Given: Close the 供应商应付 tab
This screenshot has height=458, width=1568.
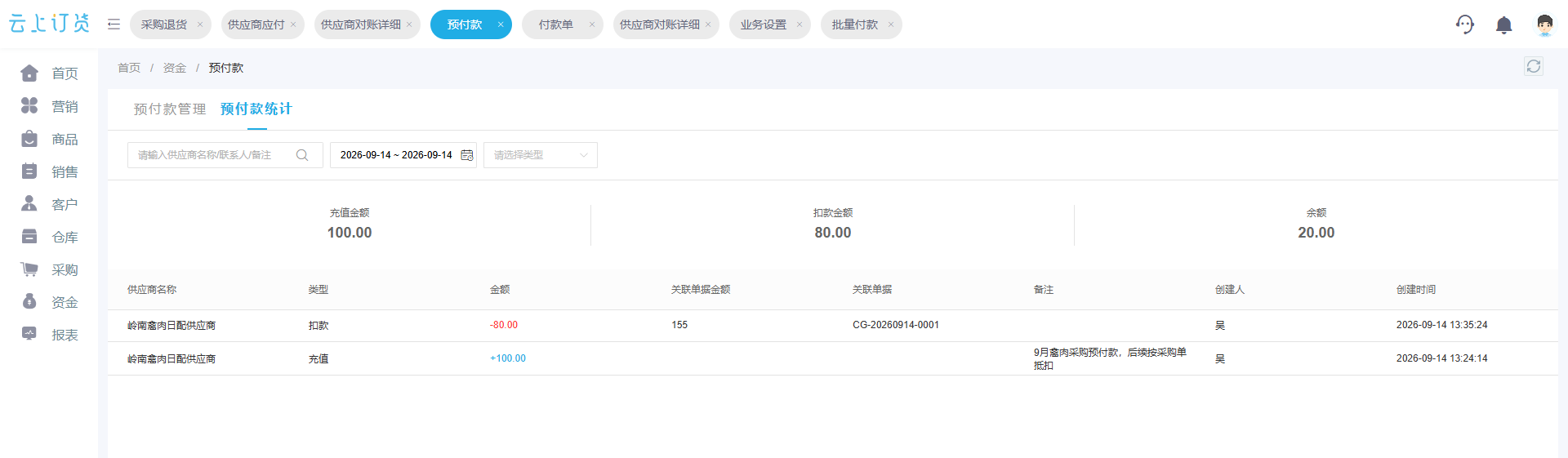Looking at the screenshot, I should point(293,24).
